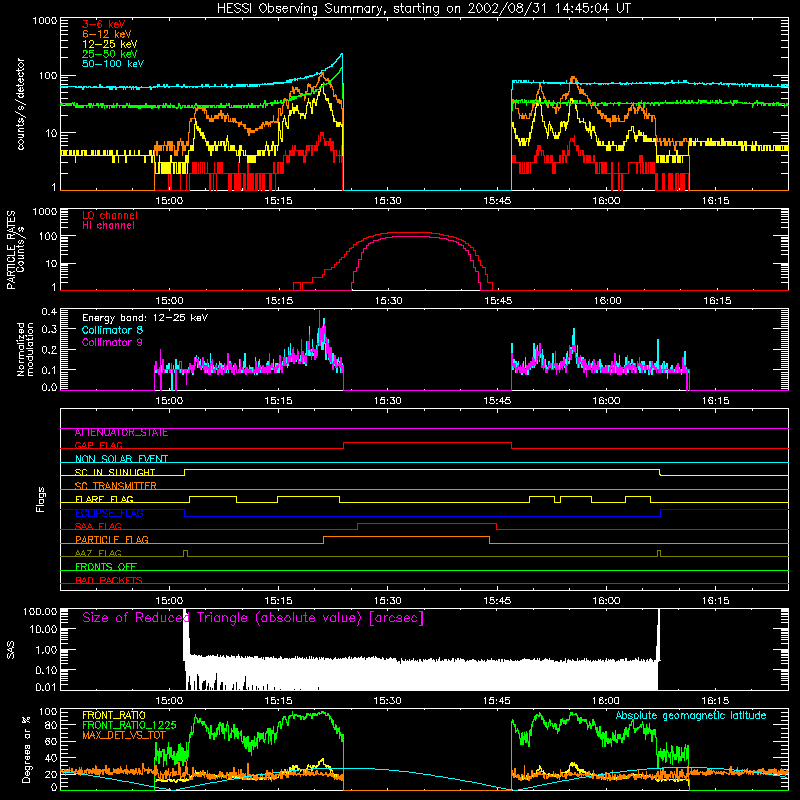The height and width of the screenshot is (800, 800).
Task: Select the MAX_DET_VS_TOT legend label
Action: [124, 735]
